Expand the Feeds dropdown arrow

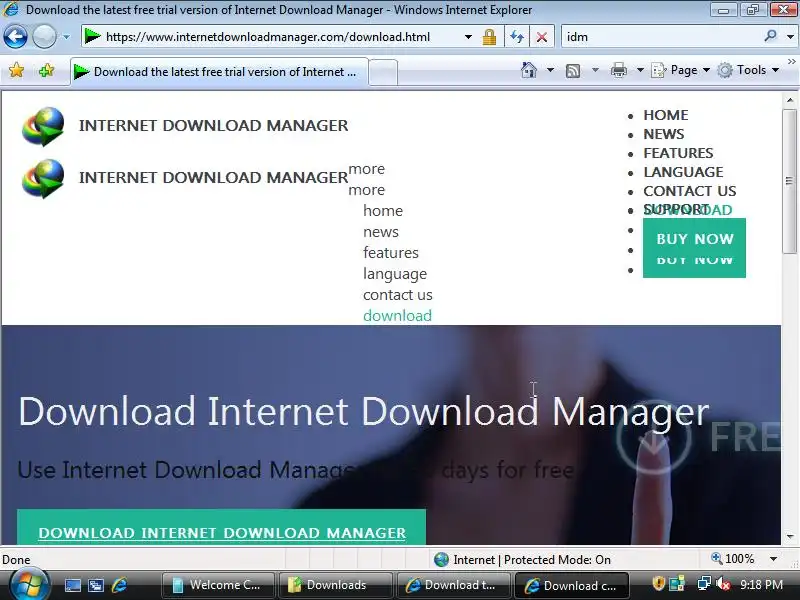pos(595,70)
